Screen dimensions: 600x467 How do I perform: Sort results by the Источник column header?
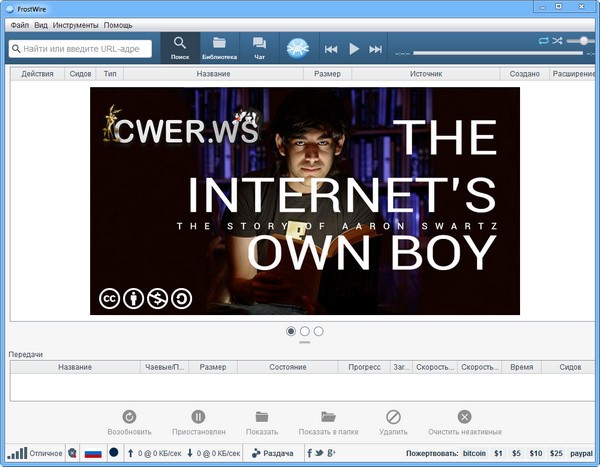pos(427,74)
